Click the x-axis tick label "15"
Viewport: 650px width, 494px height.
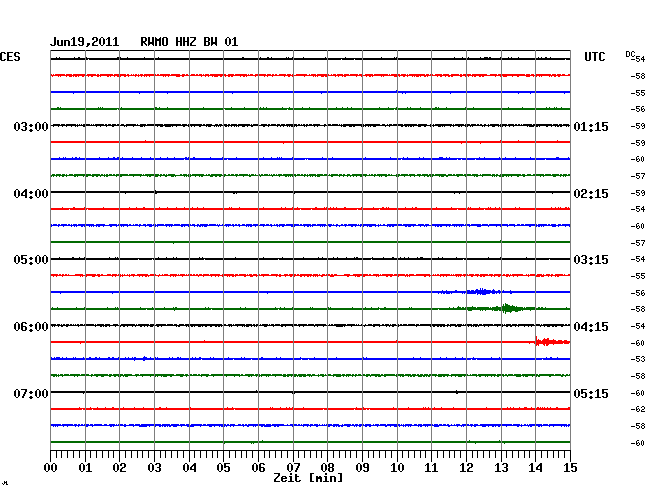[570, 467]
